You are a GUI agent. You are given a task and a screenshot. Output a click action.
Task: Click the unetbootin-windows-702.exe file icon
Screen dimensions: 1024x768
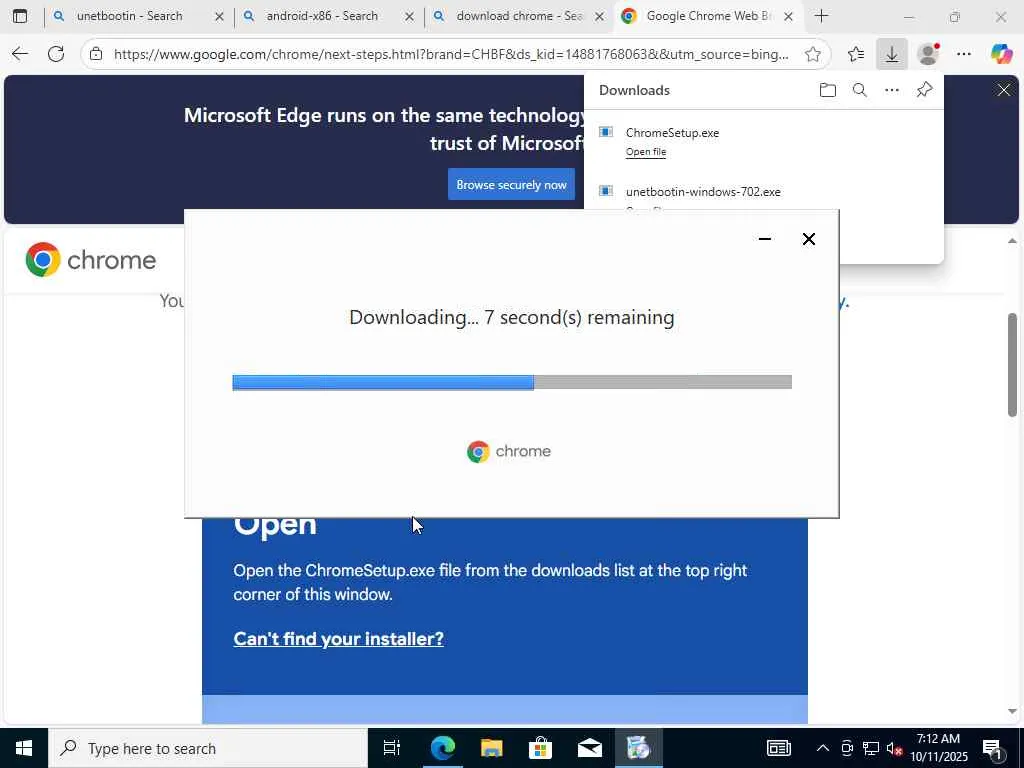pyautogui.click(x=606, y=191)
